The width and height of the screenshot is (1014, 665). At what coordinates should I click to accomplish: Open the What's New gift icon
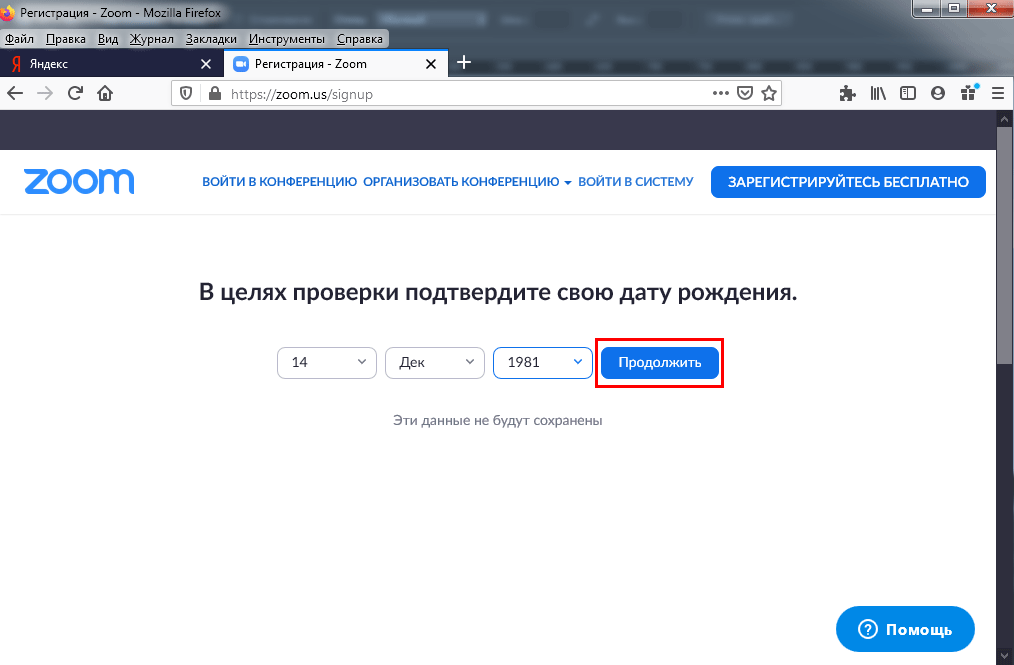tap(968, 92)
